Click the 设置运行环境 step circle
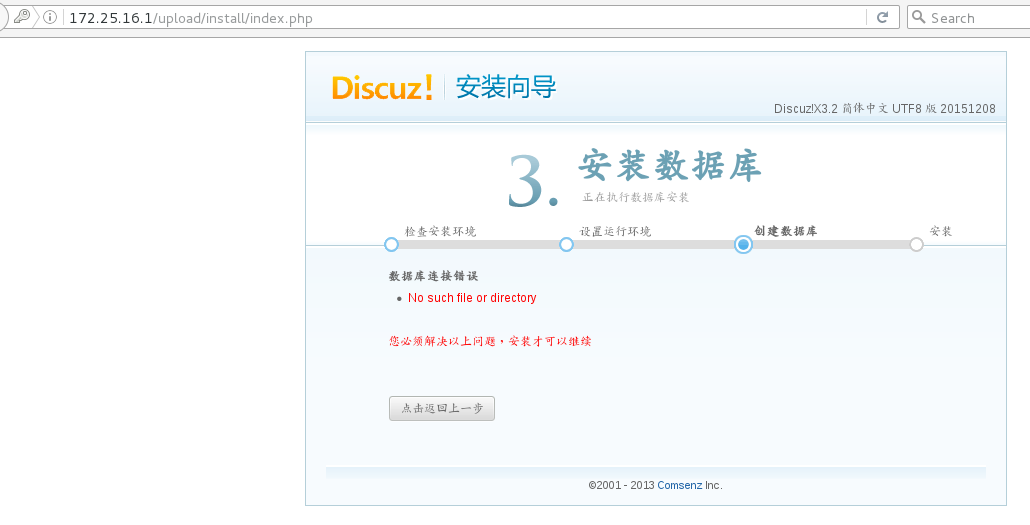This screenshot has width=1030, height=525. (566, 244)
